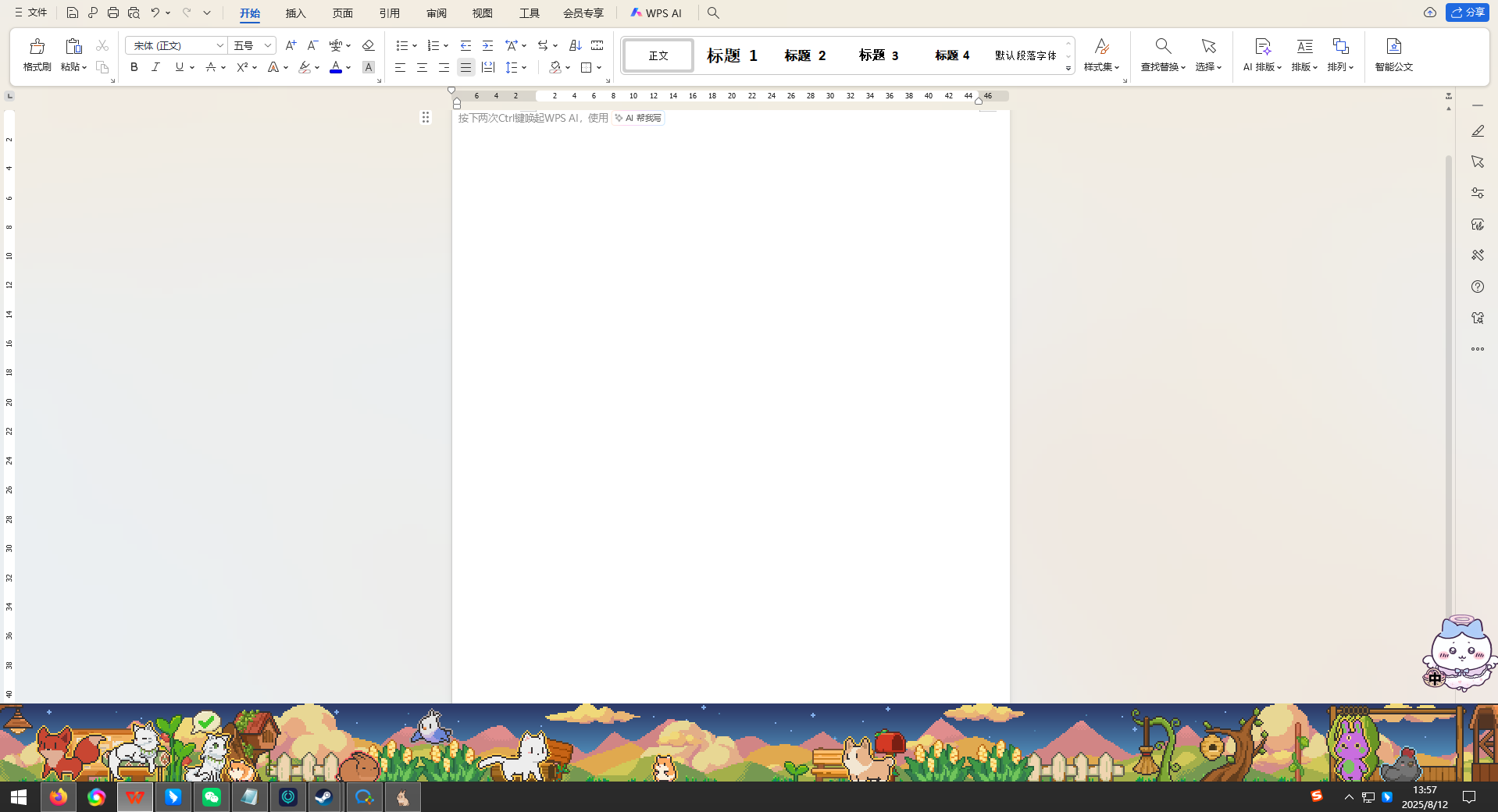The width and height of the screenshot is (1498, 812).
Task: Apply the 标题 2 style
Action: pyautogui.click(x=805, y=55)
